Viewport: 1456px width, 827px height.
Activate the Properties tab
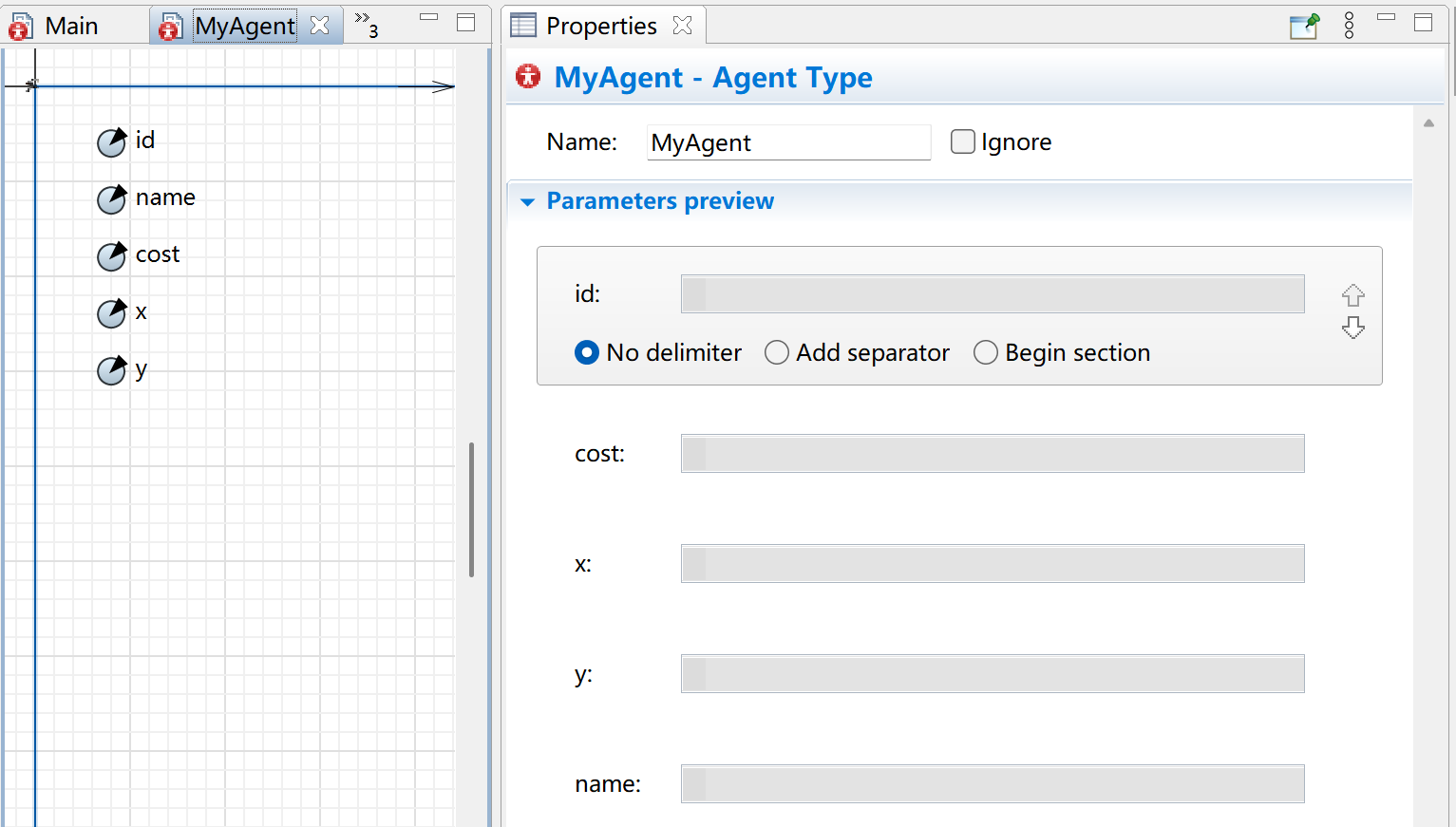pos(602,26)
